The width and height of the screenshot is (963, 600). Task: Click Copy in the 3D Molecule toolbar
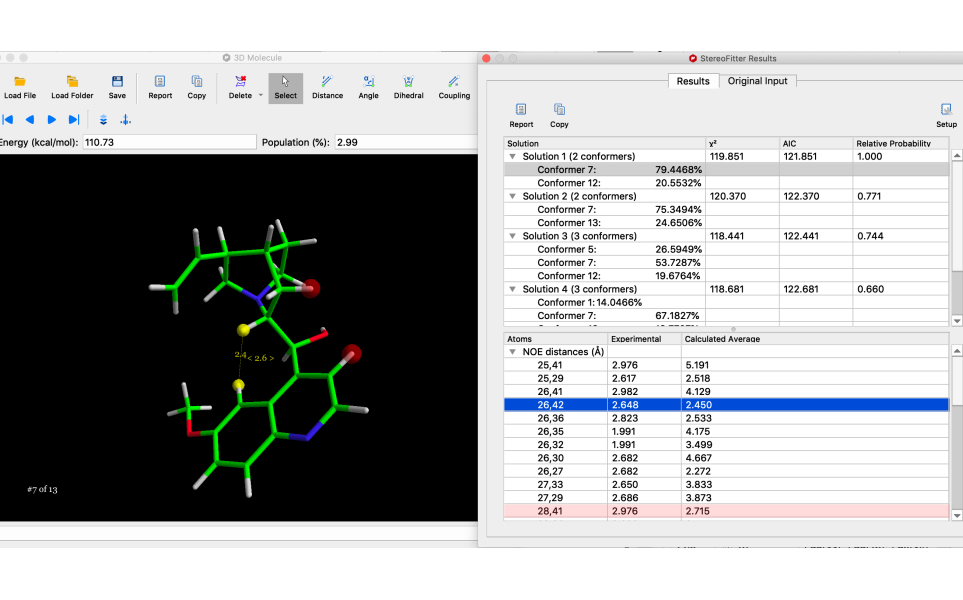click(x=197, y=87)
